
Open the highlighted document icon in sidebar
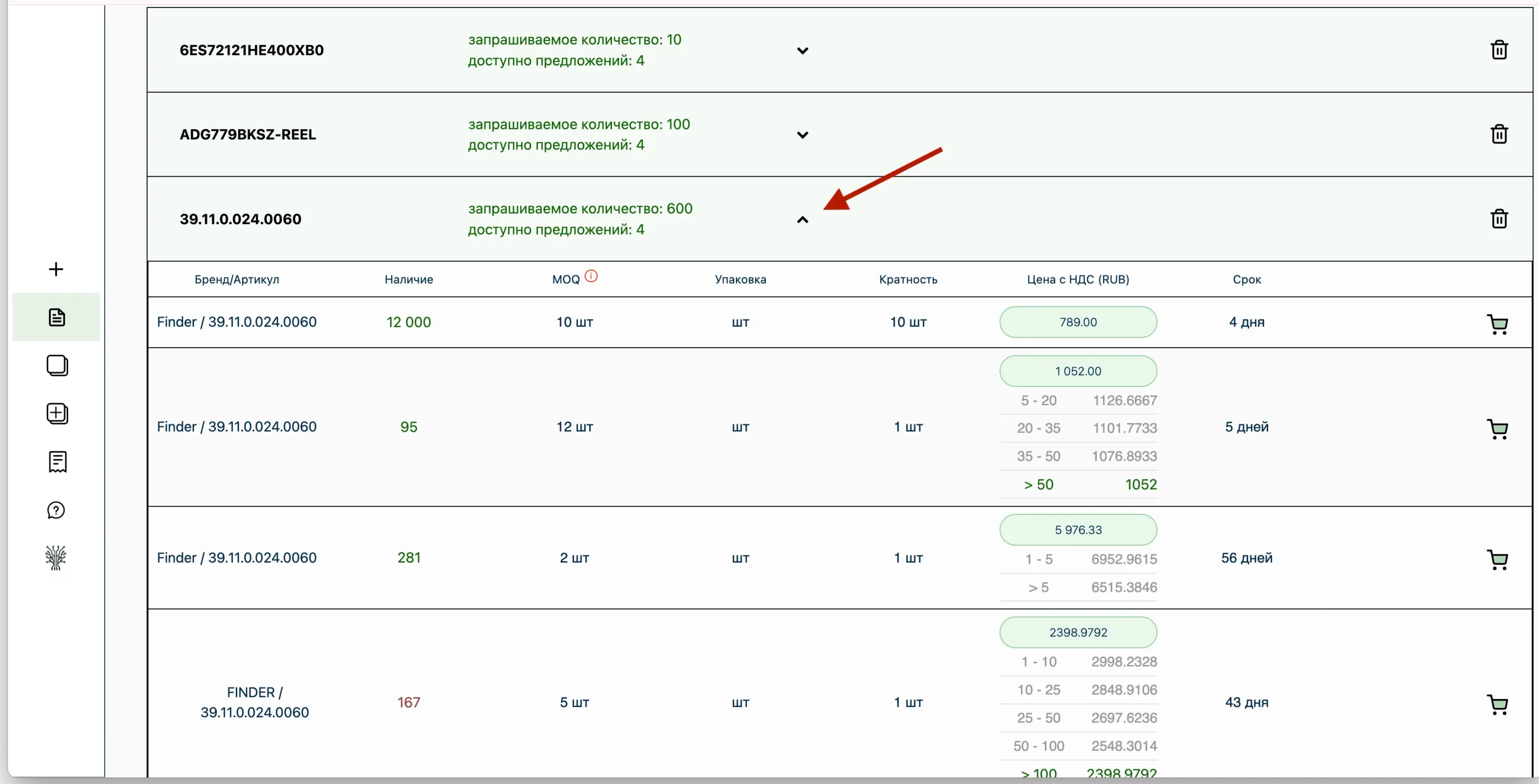click(x=57, y=317)
